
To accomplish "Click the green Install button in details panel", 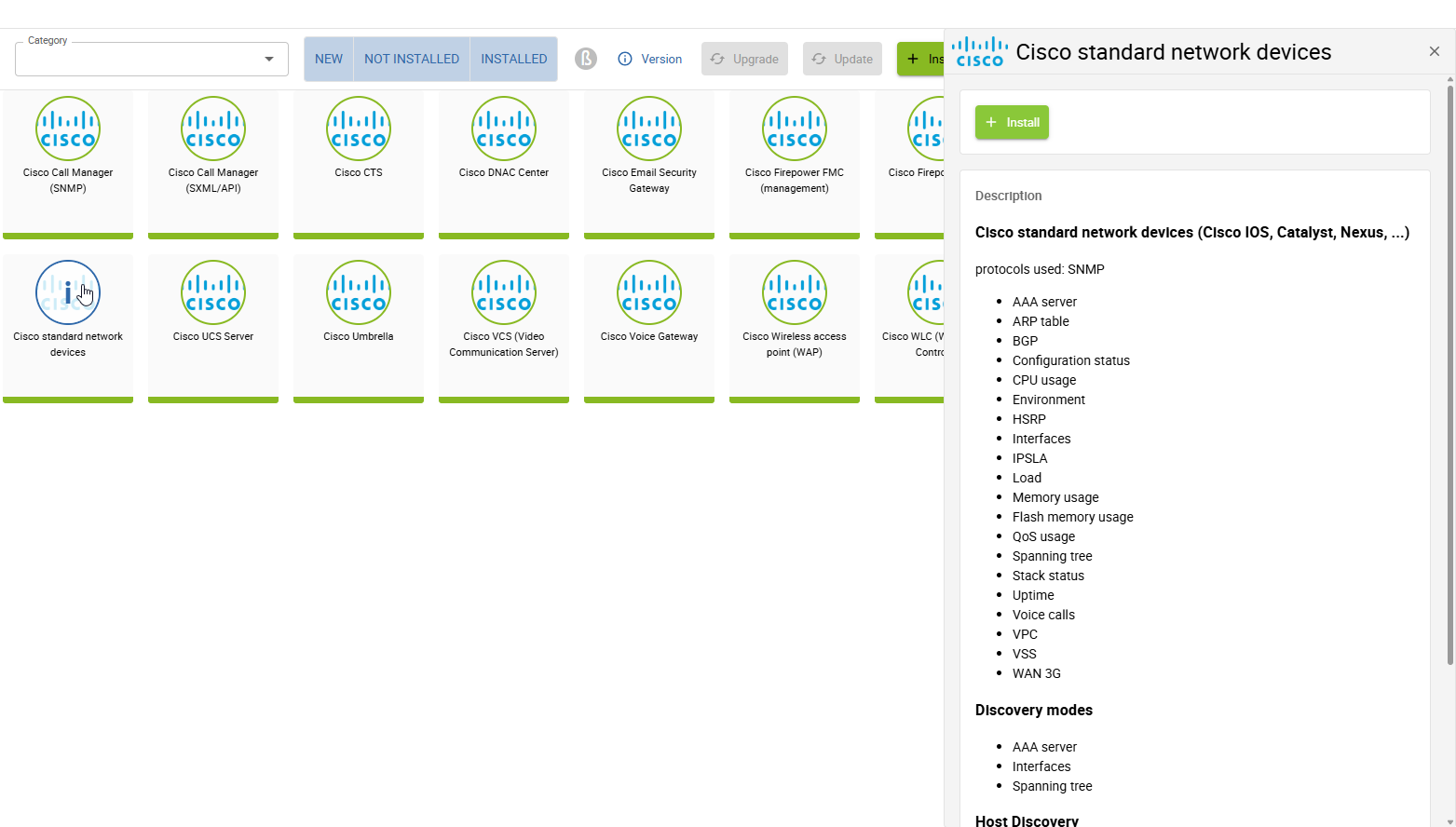I will pos(1012,122).
